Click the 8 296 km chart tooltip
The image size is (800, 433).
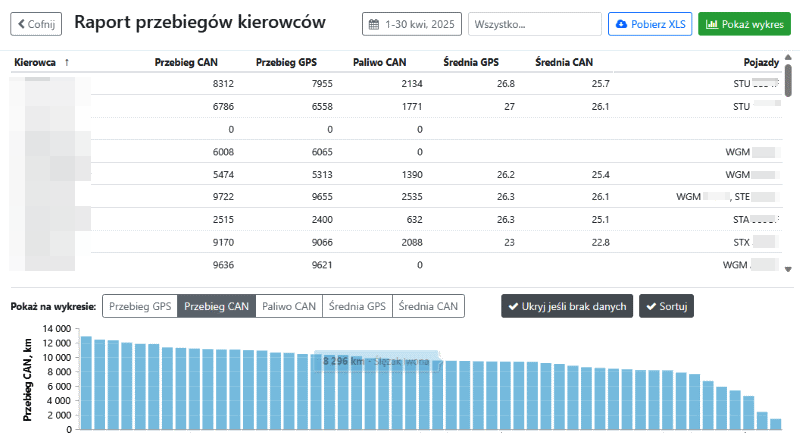coord(377,362)
